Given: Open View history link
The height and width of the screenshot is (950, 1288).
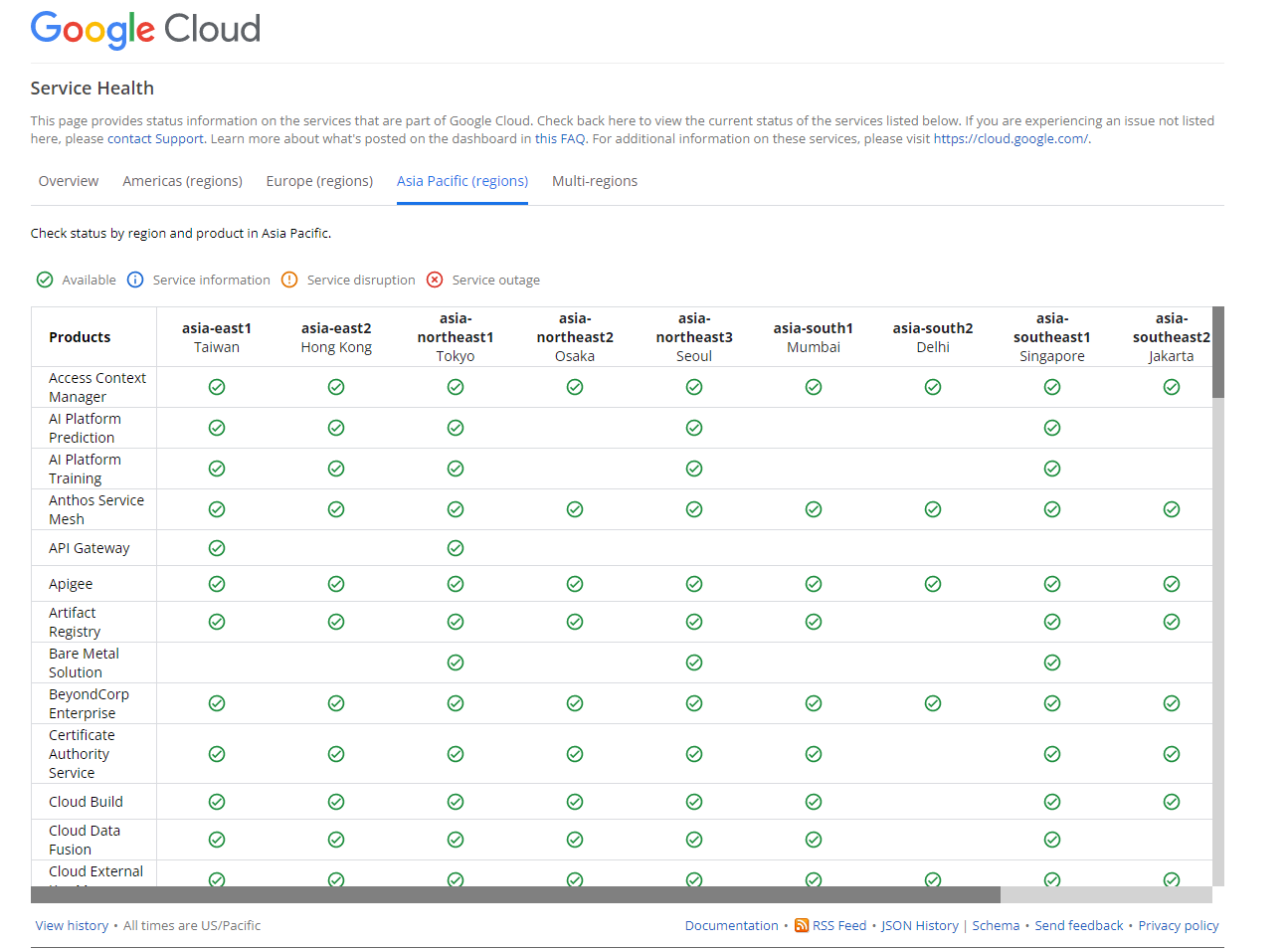Looking at the screenshot, I should pos(72,925).
